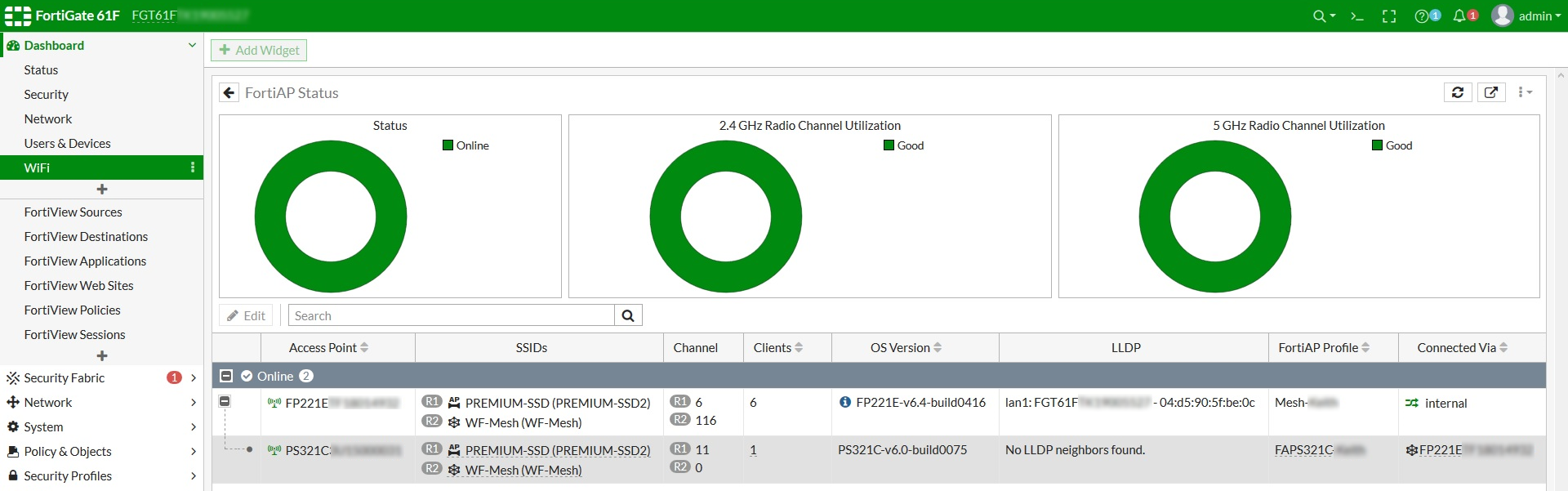Open FortiView Sessions
The height and width of the screenshot is (491, 1568).
74,335
